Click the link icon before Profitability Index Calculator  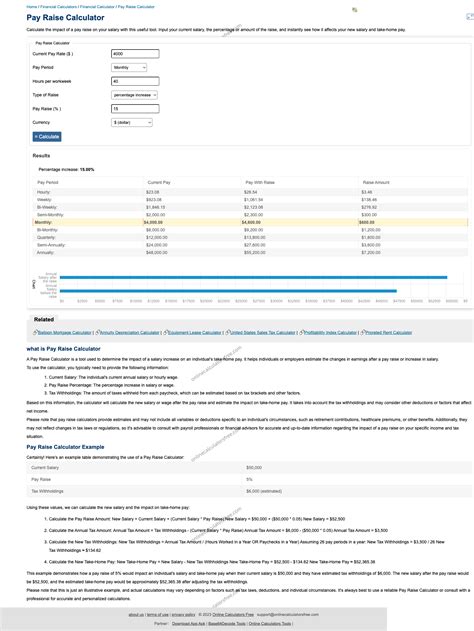coord(302,332)
